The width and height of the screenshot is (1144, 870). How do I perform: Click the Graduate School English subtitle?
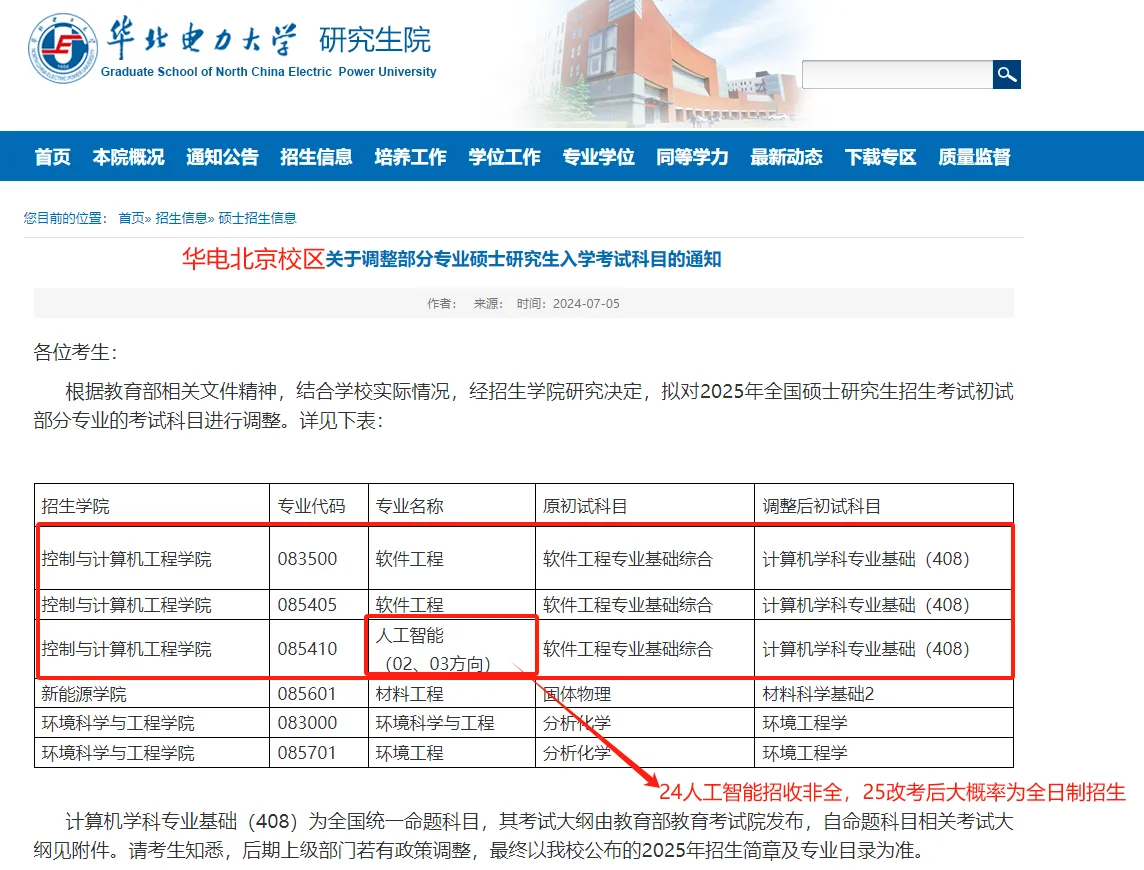pyautogui.click(x=268, y=72)
